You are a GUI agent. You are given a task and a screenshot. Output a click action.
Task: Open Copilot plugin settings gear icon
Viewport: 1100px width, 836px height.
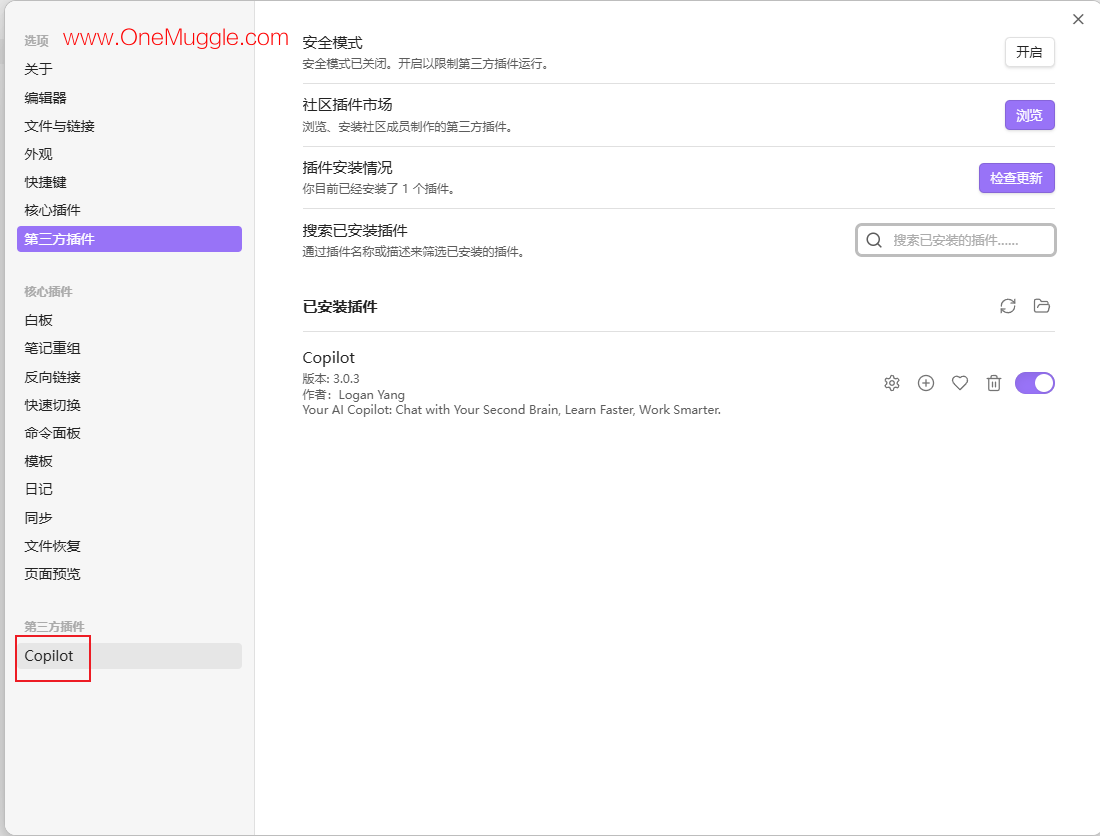[x=892, y=383]
